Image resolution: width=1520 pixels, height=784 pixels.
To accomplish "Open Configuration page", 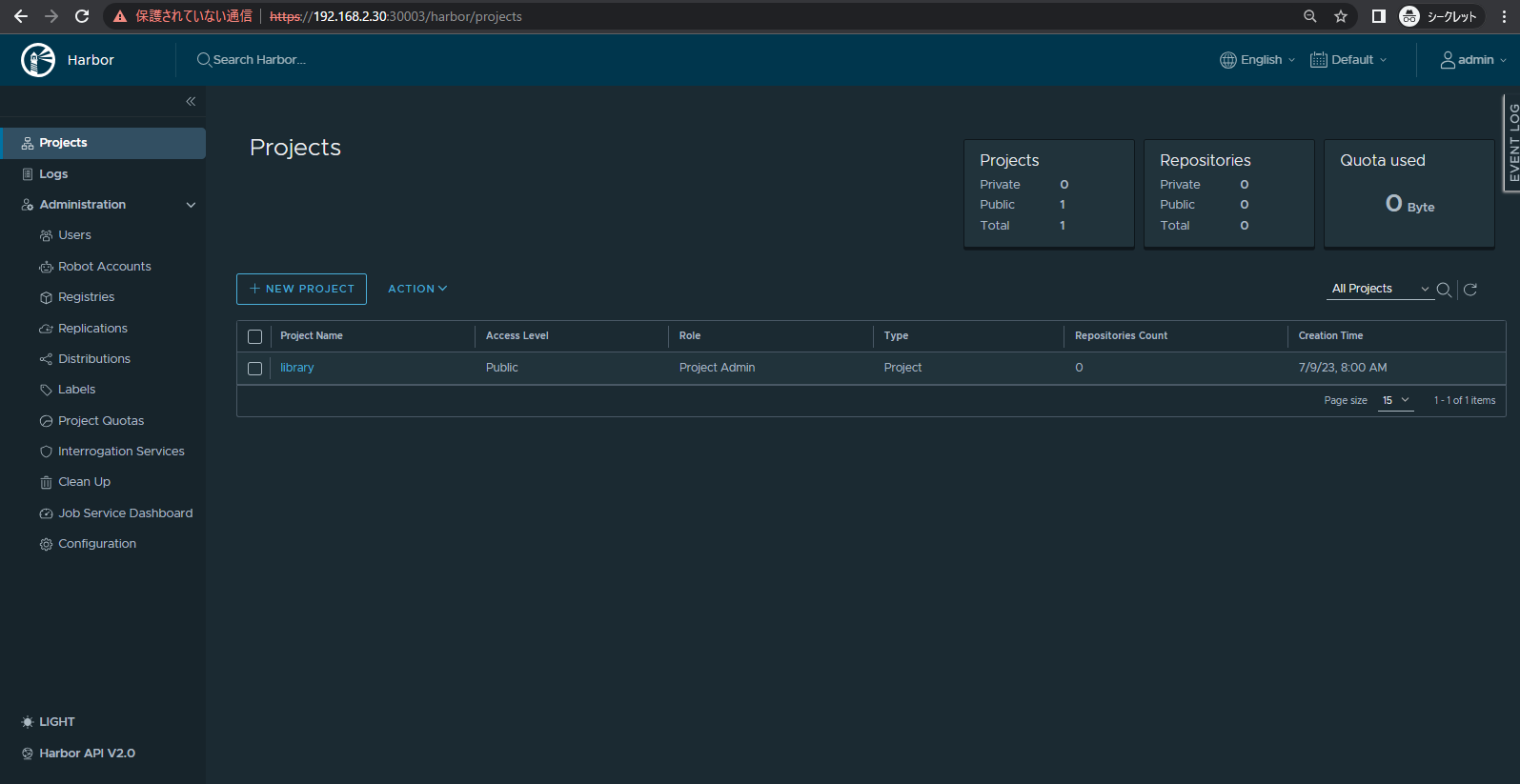I will click(x=97, y=544).
